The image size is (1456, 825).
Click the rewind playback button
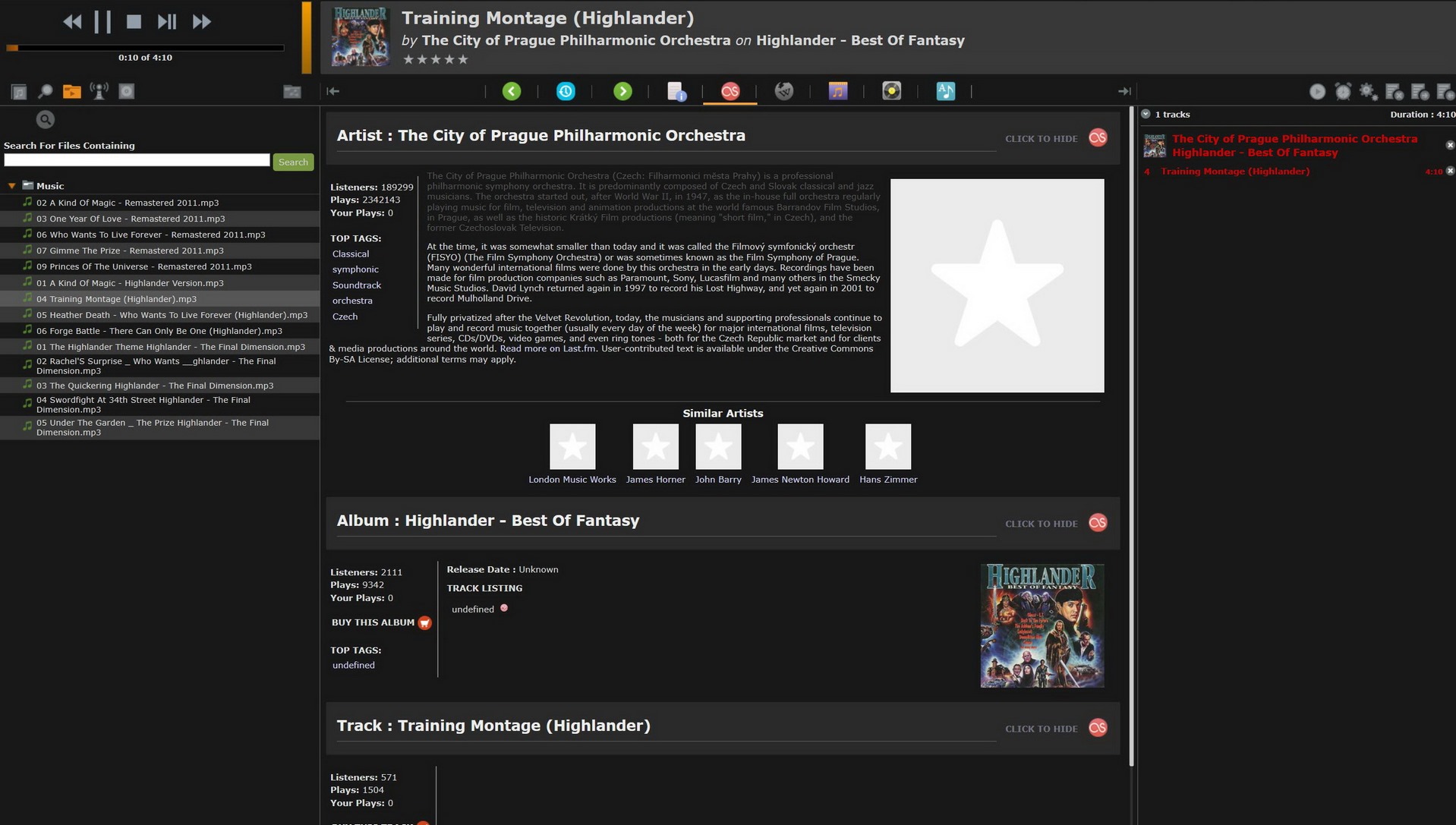tap(72, 22)
